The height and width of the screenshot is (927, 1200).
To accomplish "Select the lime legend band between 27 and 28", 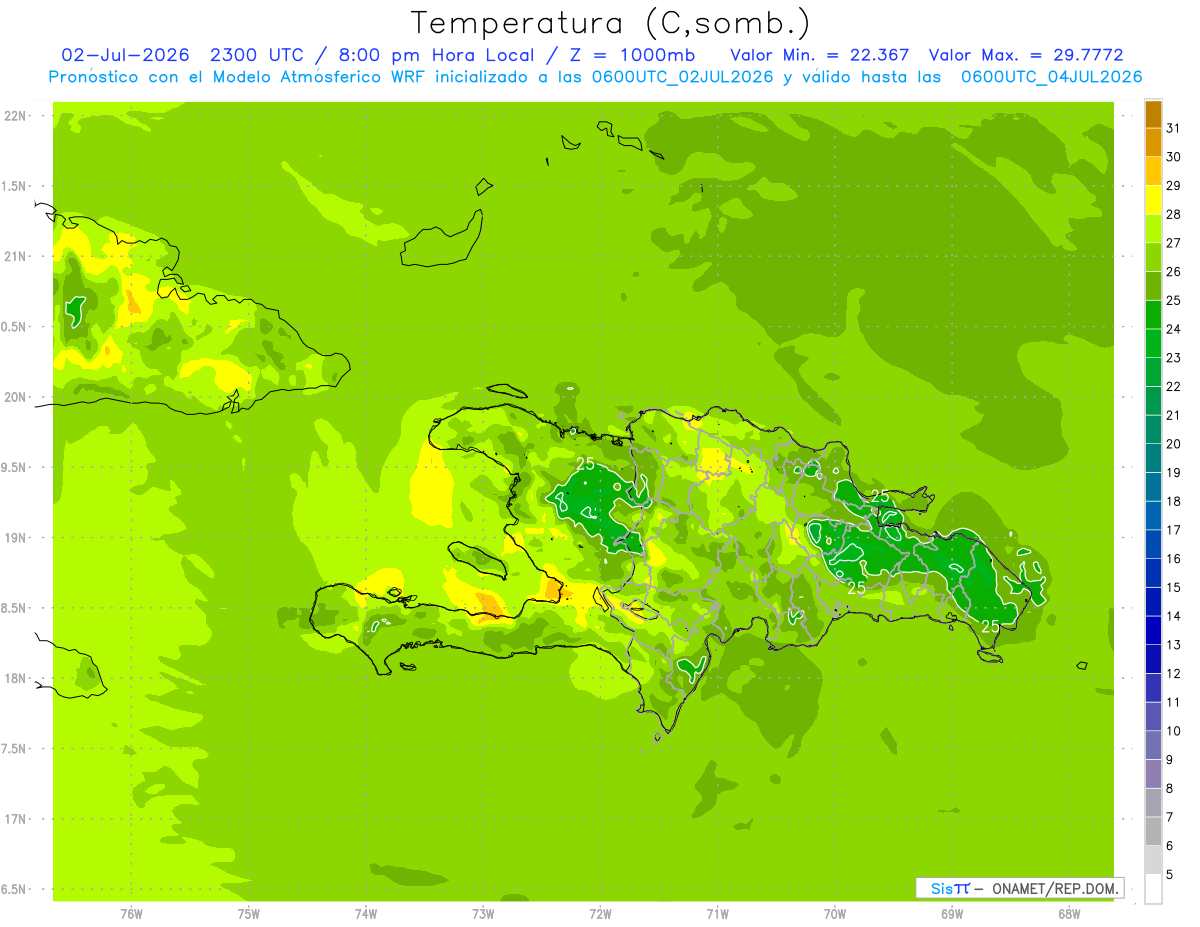I will (x=1153, y=228).
